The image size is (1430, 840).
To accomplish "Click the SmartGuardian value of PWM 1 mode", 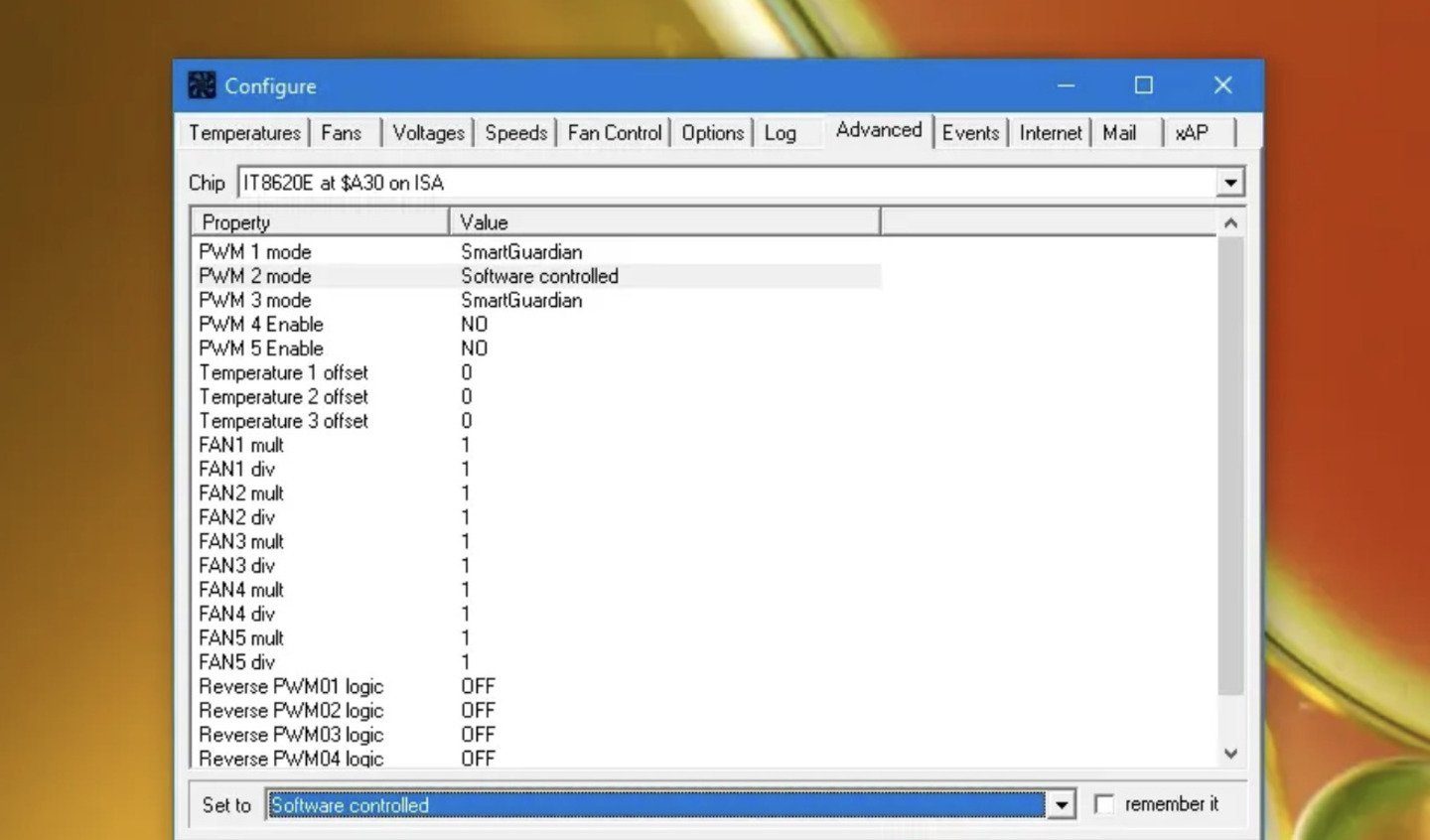I will (521, 252).
